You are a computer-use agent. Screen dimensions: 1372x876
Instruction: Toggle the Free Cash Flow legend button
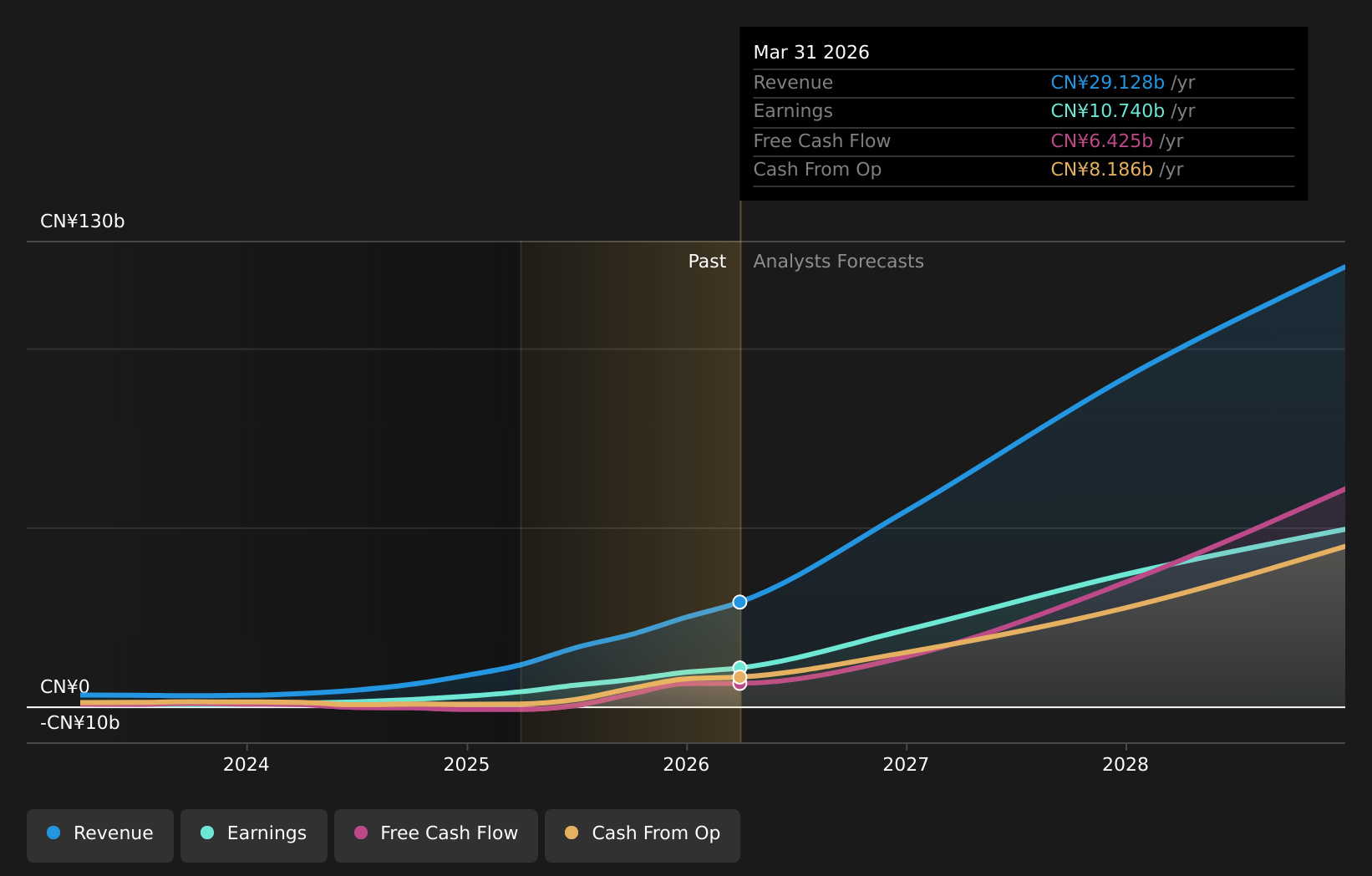click(x=436, y=835)
